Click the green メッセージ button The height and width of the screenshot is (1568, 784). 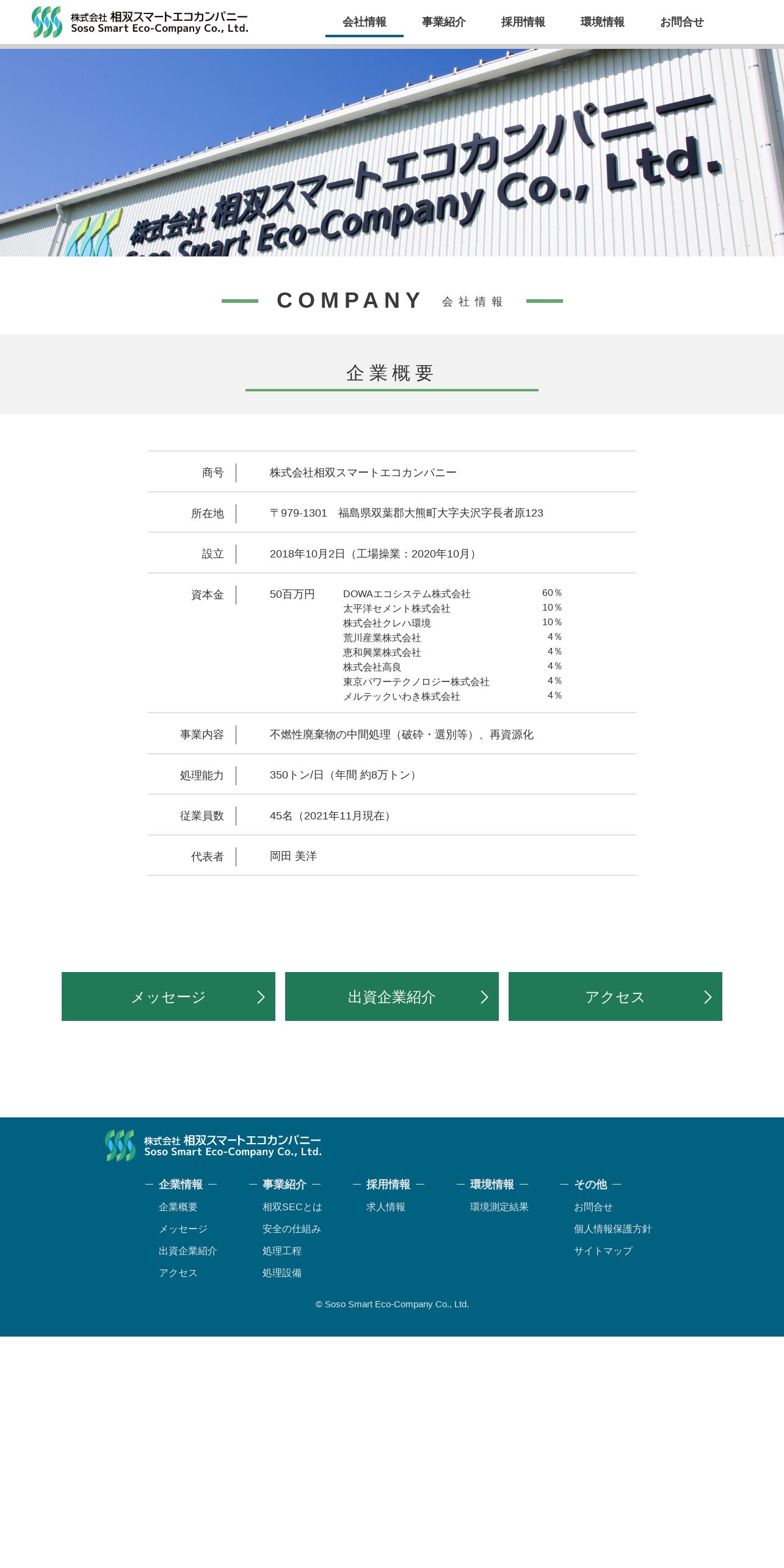coord(169,996)
